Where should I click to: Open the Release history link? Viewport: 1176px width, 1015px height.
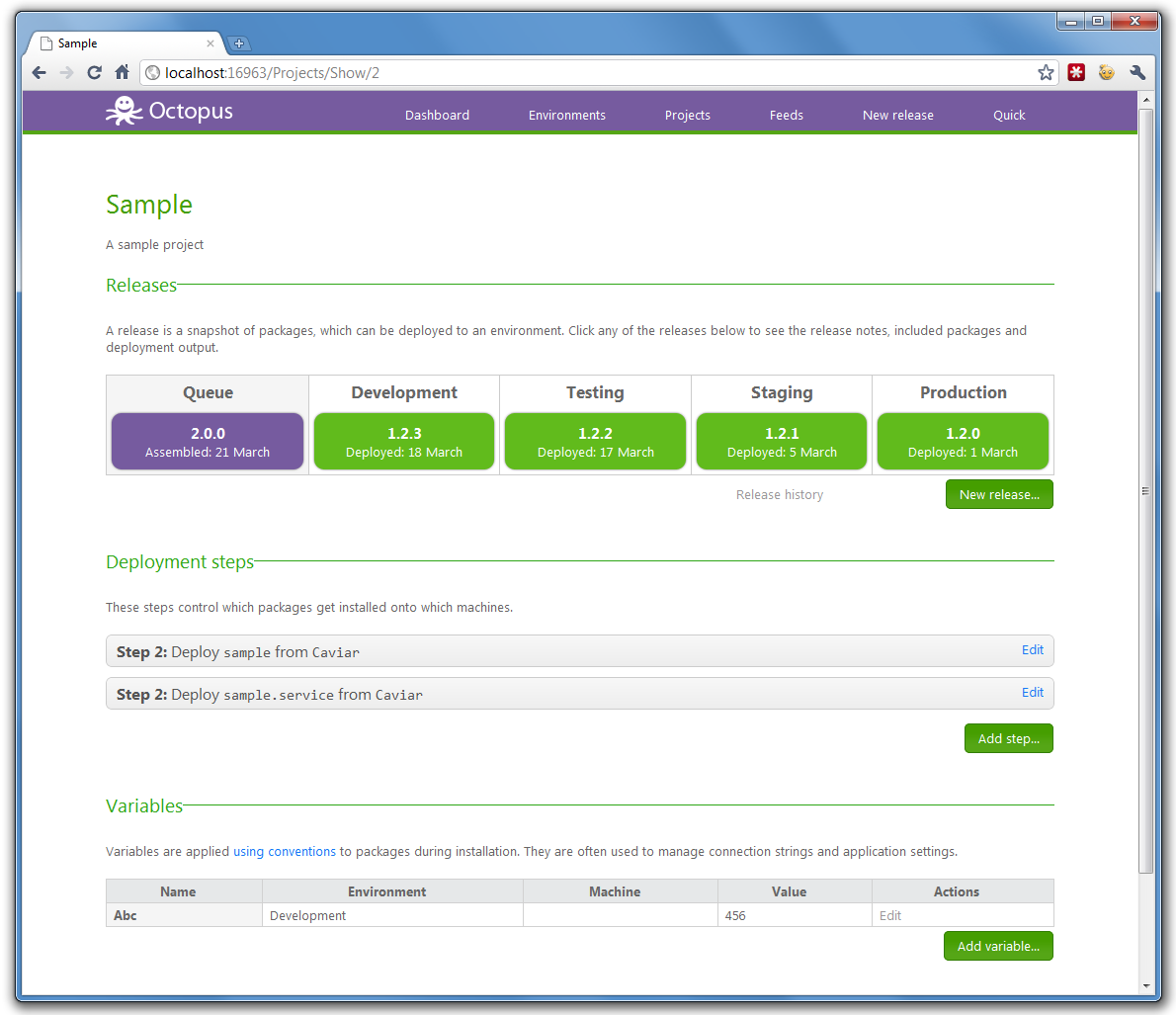780,494
